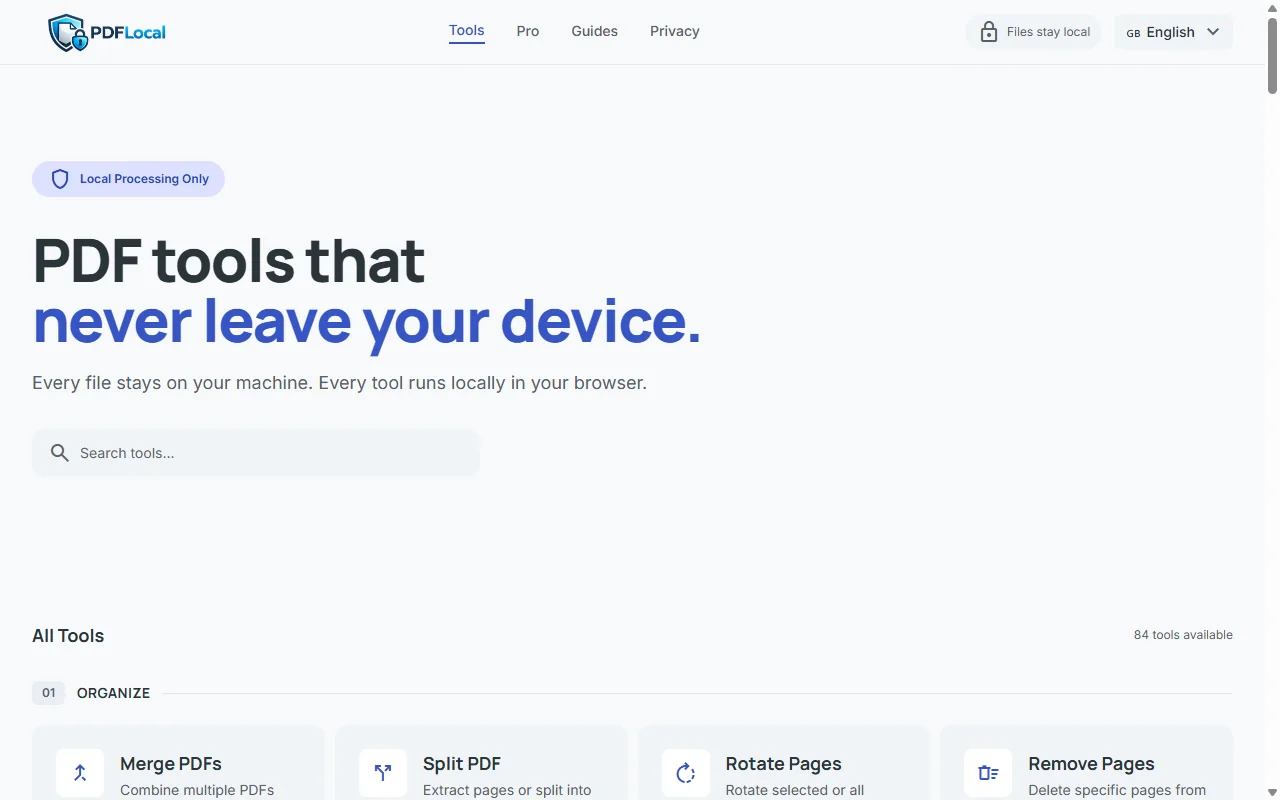Click the shield icon in Local Processing Only badge

(x=60, y=179)
